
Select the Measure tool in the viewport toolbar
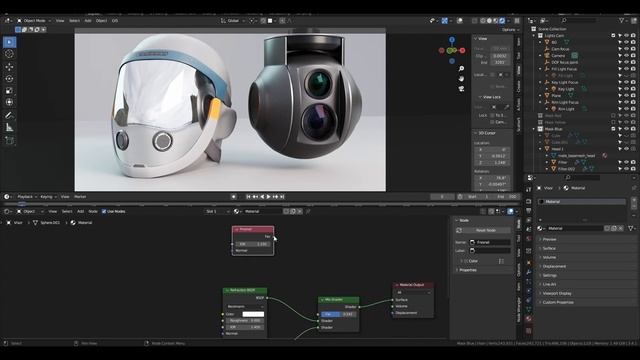9,128
